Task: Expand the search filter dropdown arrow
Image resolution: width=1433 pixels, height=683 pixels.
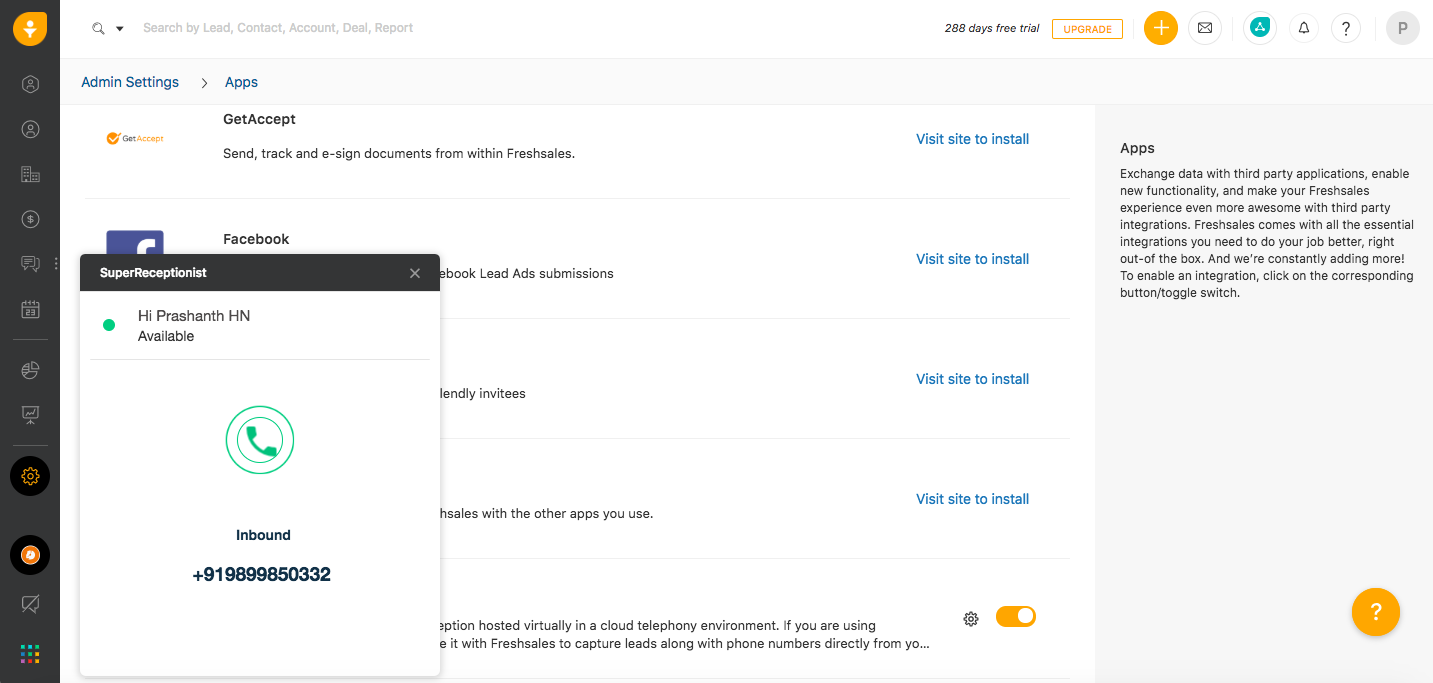Action: click(120, 29)
